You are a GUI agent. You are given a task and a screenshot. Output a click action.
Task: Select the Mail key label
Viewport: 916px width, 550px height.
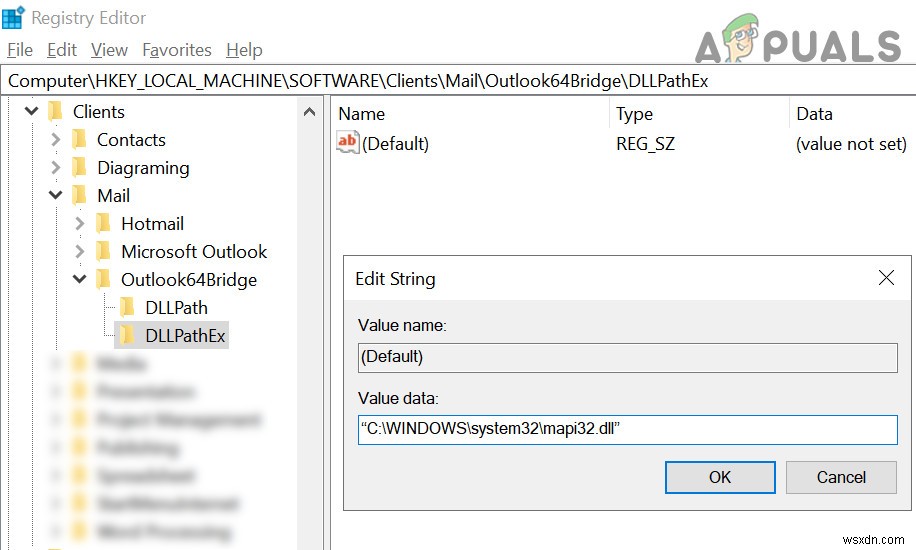coord(113,196)
